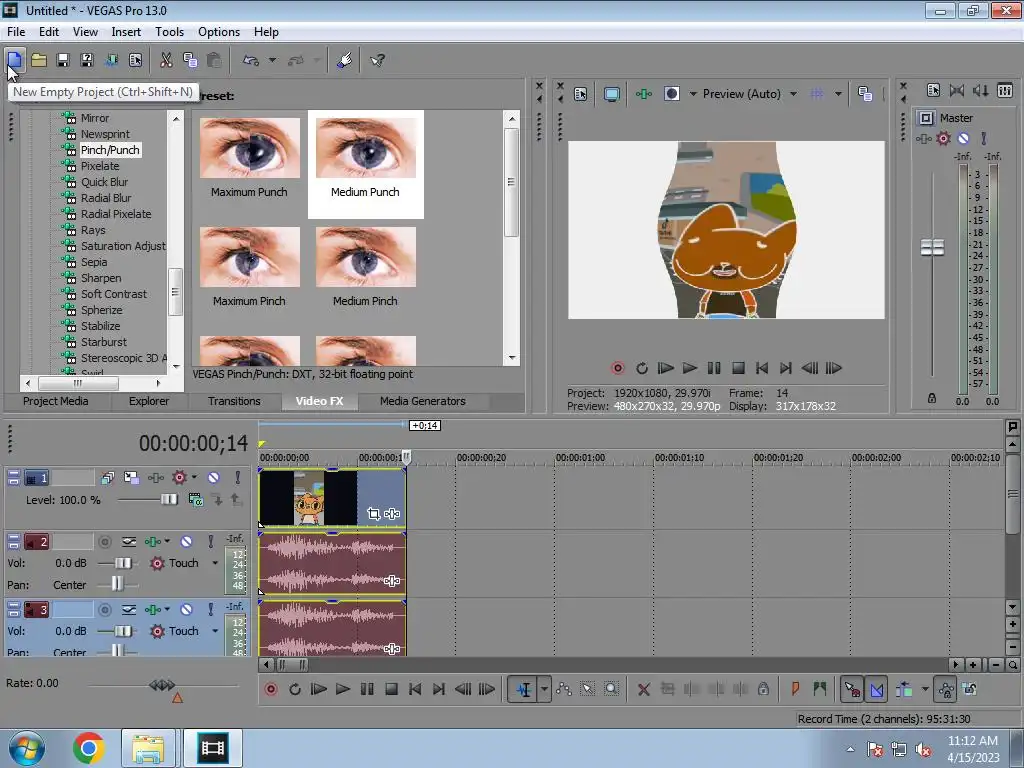Image resolution: width=1024 pixels, height=768 pixels.
Task: Switch to the Media Generators tab
Action: coord(423,401)
